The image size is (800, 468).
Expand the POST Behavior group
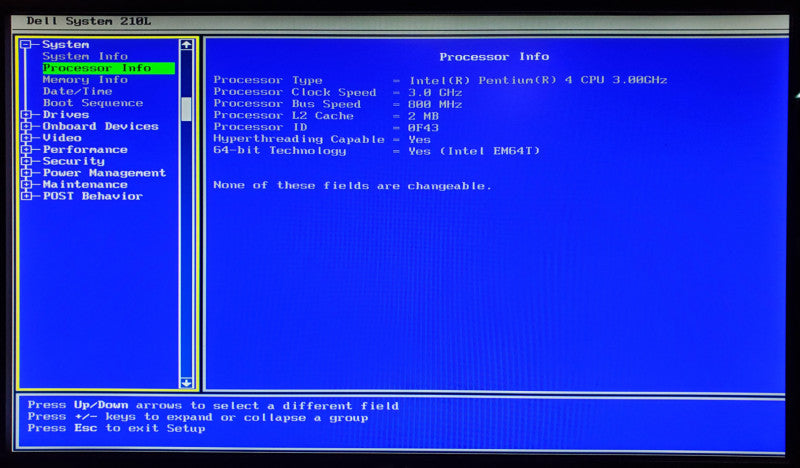click(27, 196)
